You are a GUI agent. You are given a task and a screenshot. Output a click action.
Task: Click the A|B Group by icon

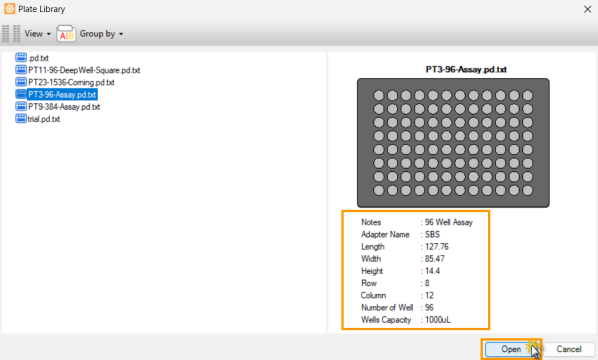pyautogui.click(x=66, y=34)
